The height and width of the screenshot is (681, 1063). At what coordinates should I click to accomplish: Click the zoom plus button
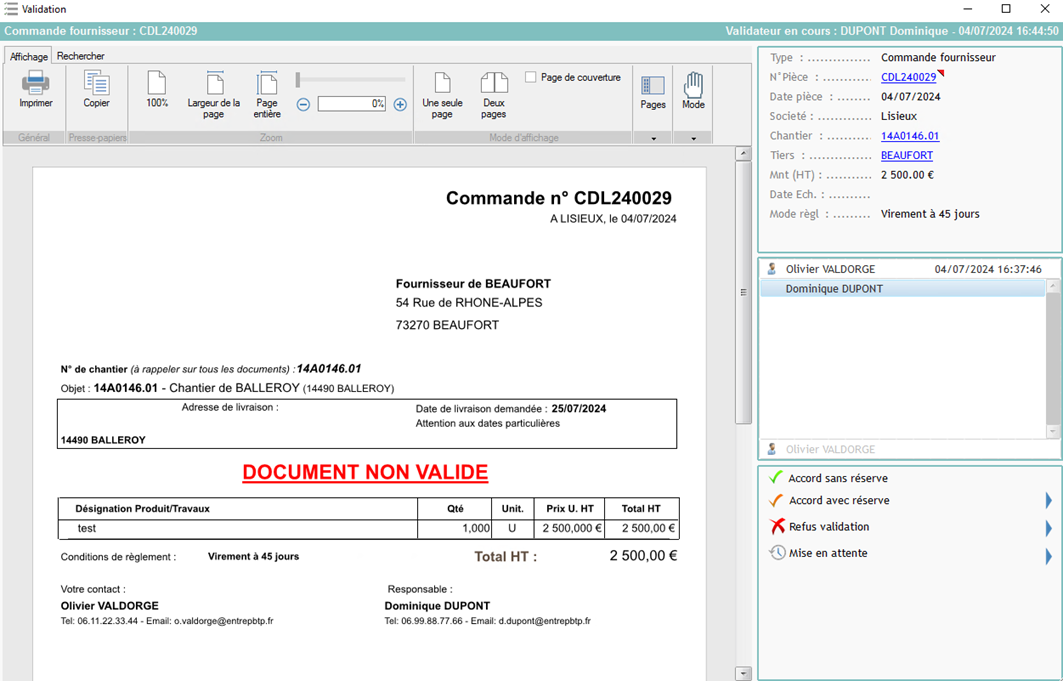pyautogui.click(x=399, y=104)
